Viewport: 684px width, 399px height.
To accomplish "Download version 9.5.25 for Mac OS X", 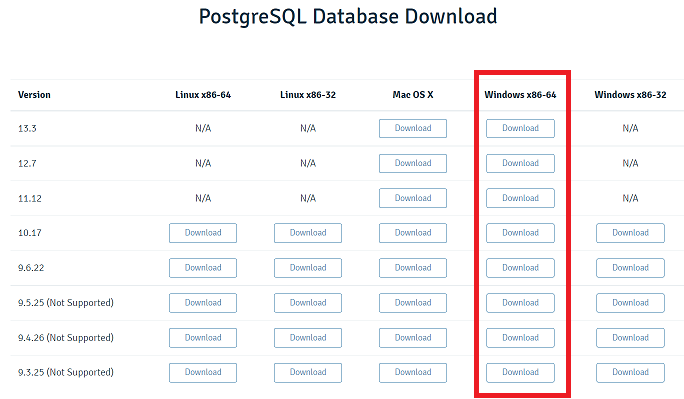I will 413,303.
